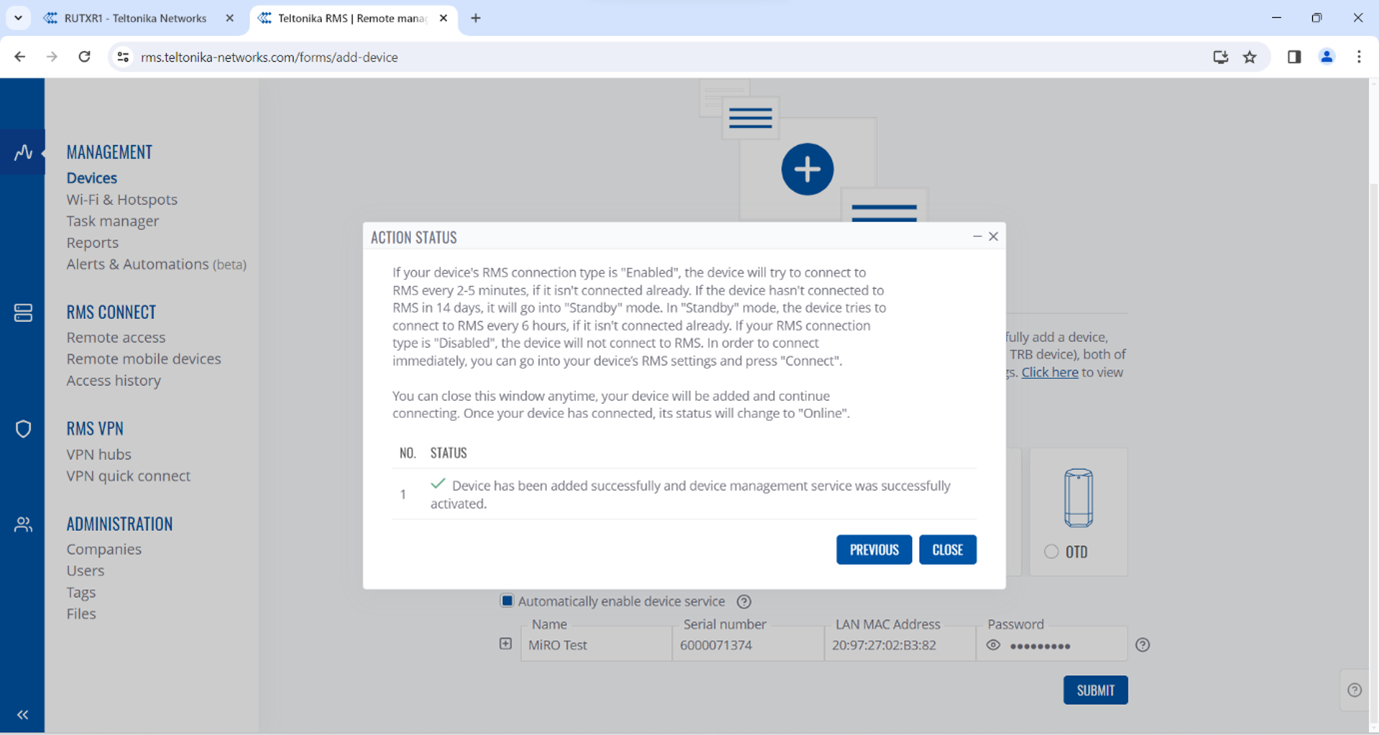The height and width of the screenshot is (735, 1379).
Task: Minimize the Action Status dialog
Action: coord(977,237)
